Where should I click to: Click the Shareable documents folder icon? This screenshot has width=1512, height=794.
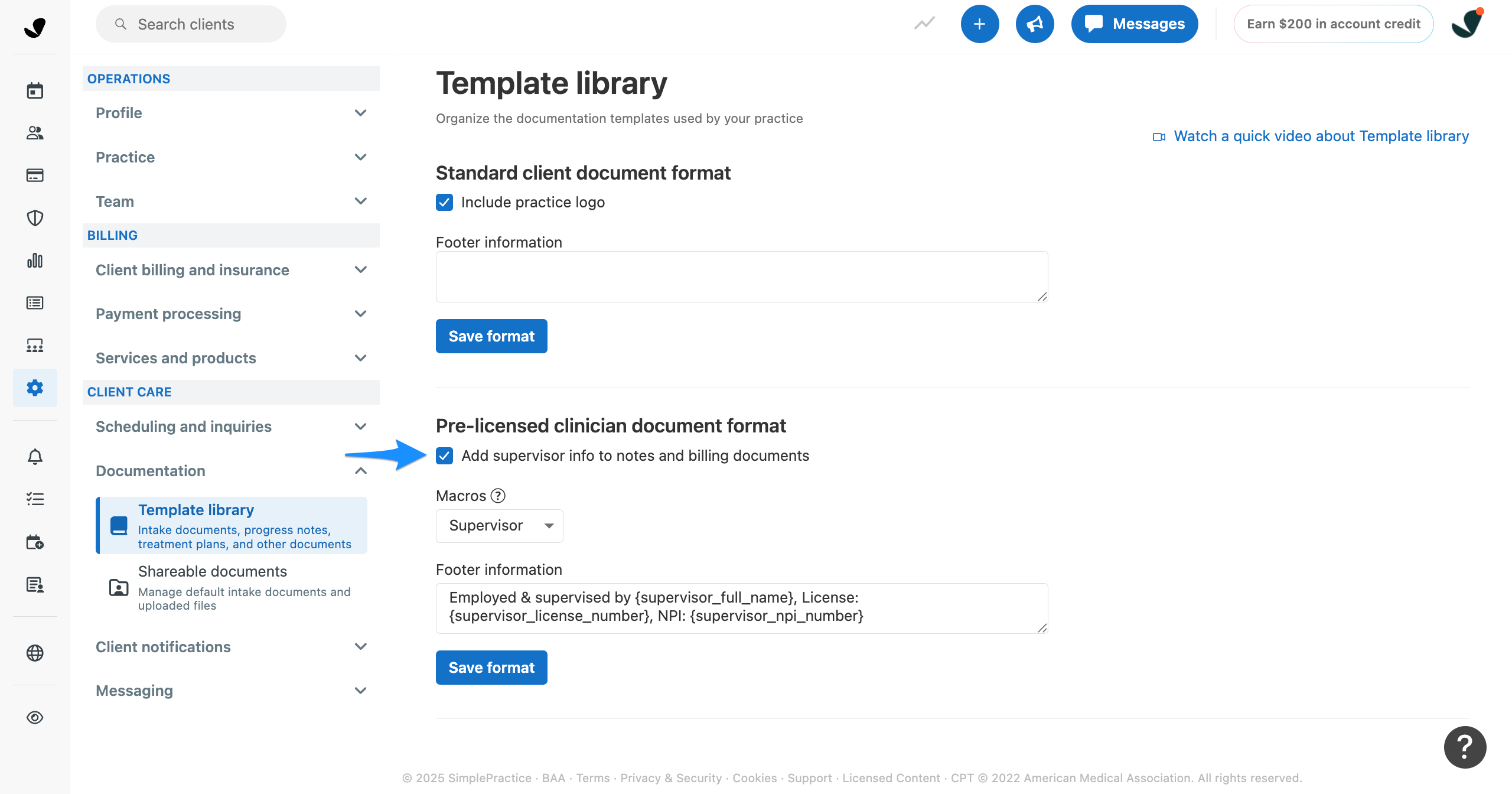click(119, 588)
